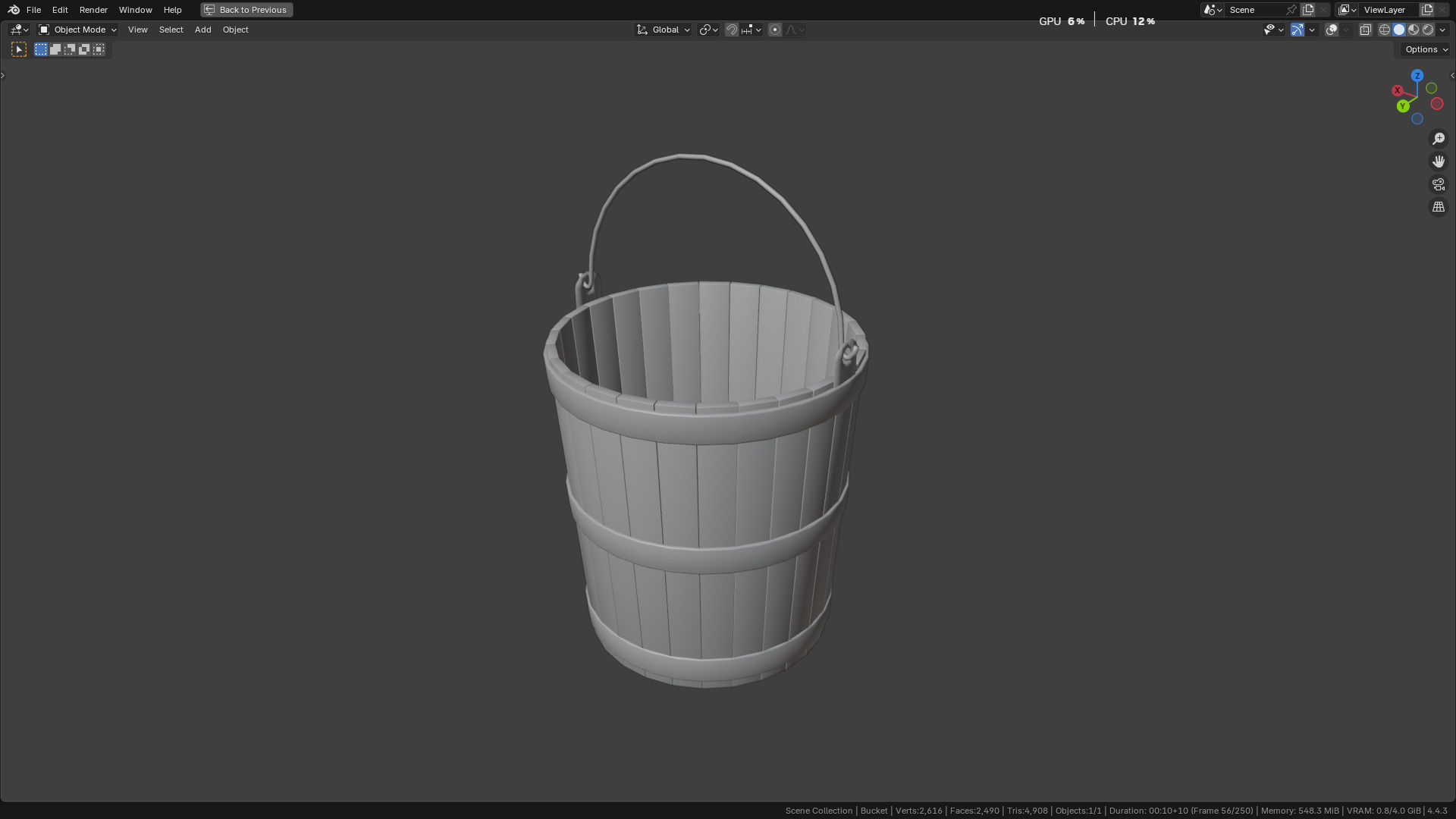
Task: Switch to Rendered viewport shading
Action: click(1428, 30)
